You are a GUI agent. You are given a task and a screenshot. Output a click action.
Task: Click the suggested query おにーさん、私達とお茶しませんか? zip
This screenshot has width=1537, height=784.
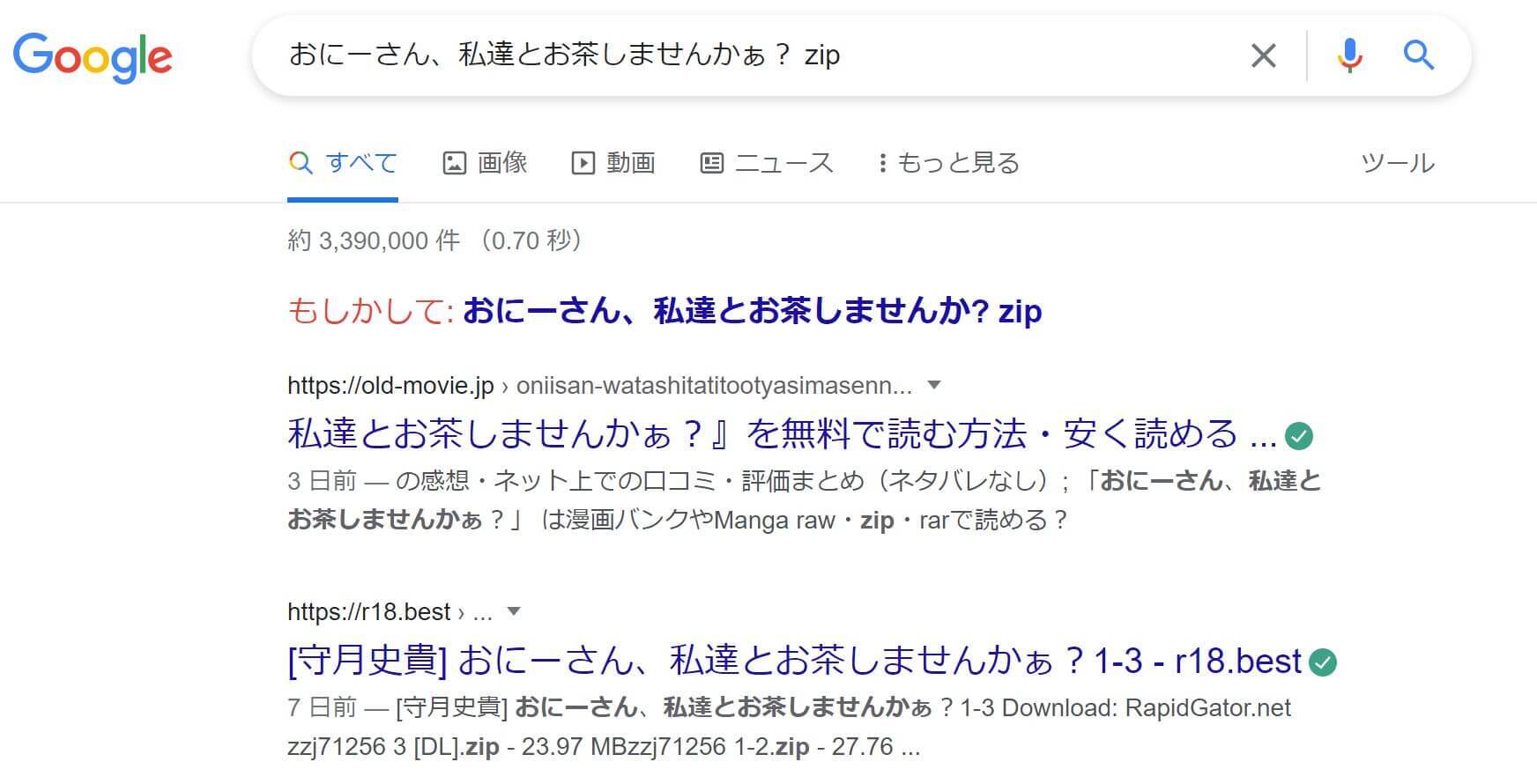[752, 311]
